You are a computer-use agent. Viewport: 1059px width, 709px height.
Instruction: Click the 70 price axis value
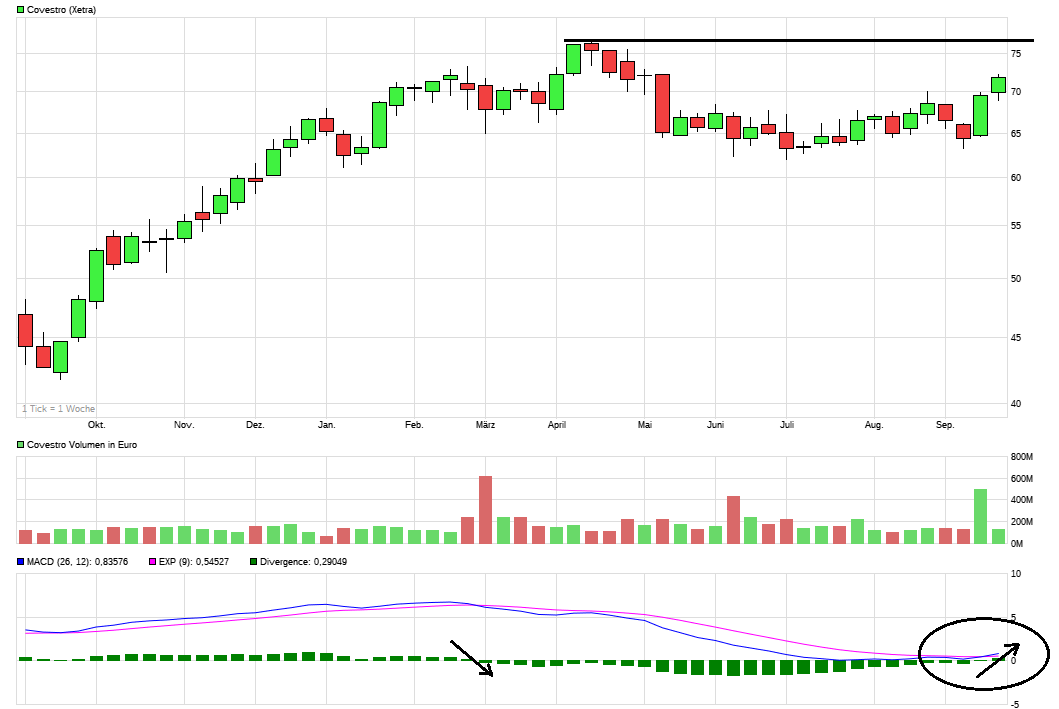(x=1016, y=91)
